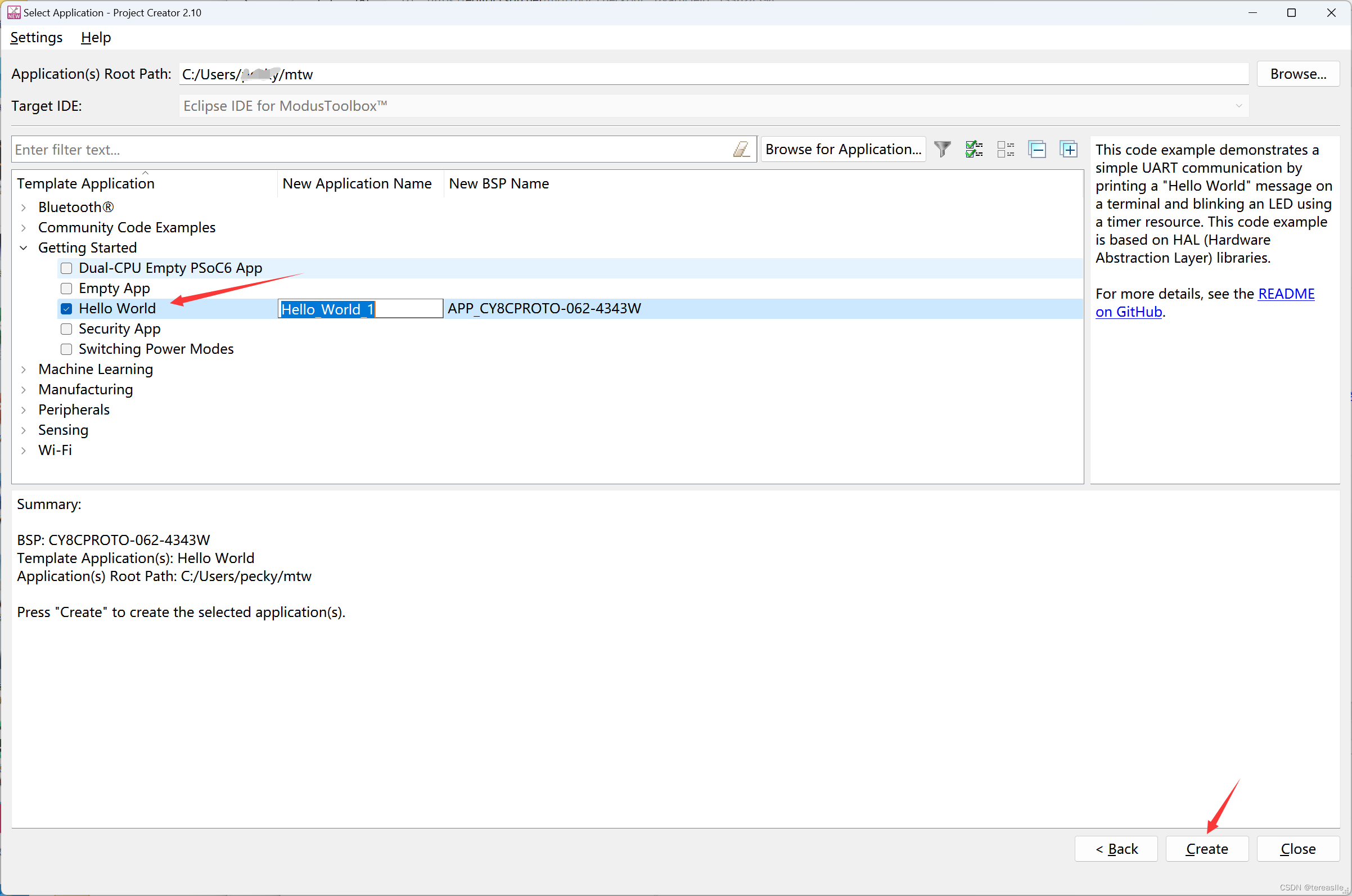
Task: Open the Settings menu
Action: pyautogui.click(x=37, y=38)
